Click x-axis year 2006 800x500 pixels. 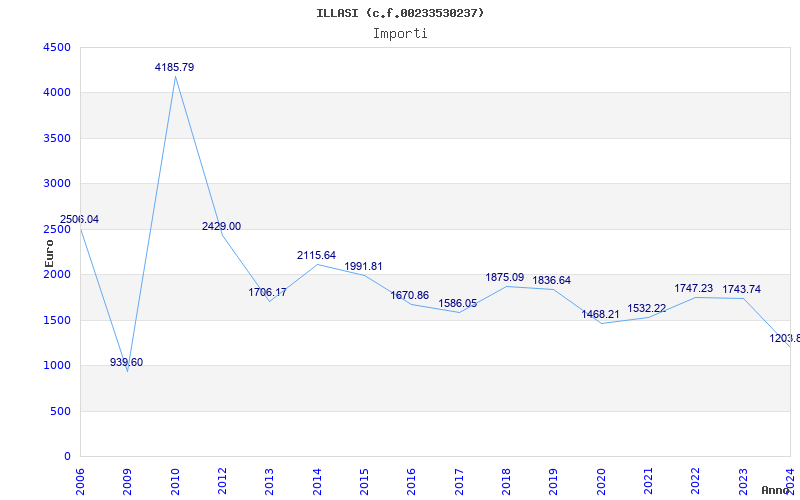pyautogui.click(x=80, y=482)
